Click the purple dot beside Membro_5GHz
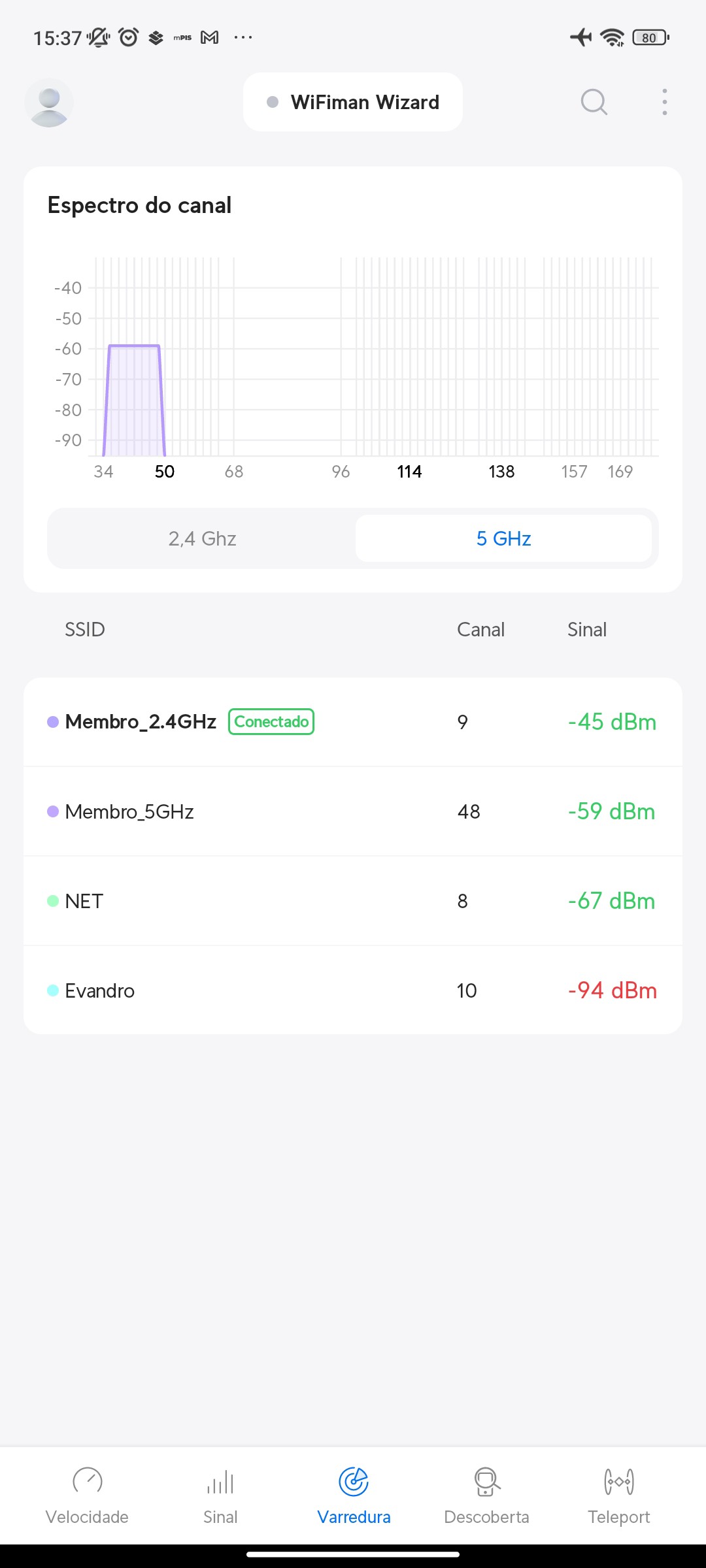 tap(53, 811)
